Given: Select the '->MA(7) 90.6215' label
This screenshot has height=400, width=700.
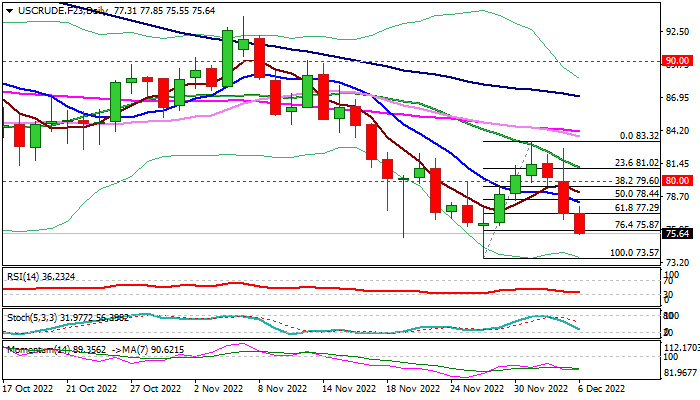Looking at the screenshot, I should (x=148, y=350).
